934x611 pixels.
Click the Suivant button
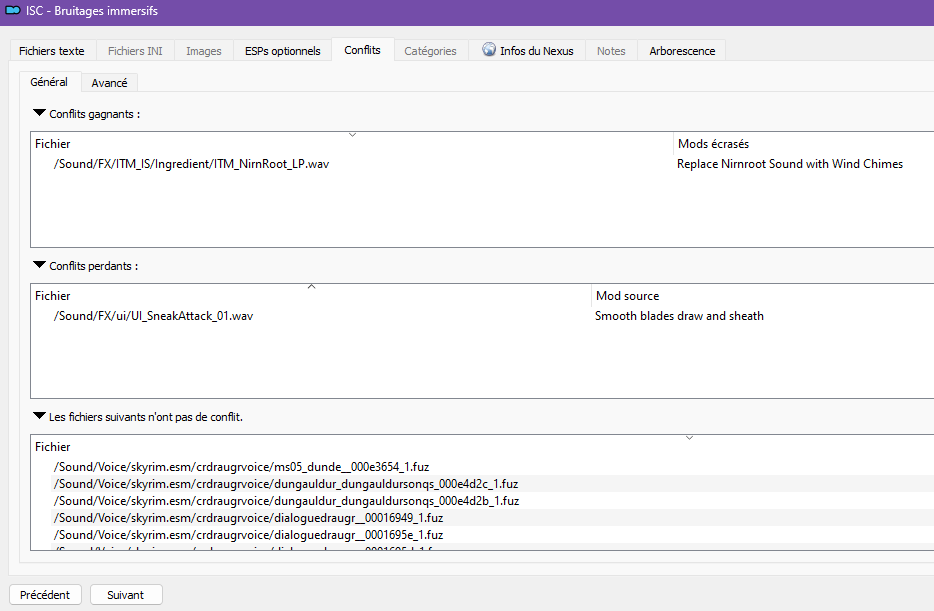coord(126,594)
